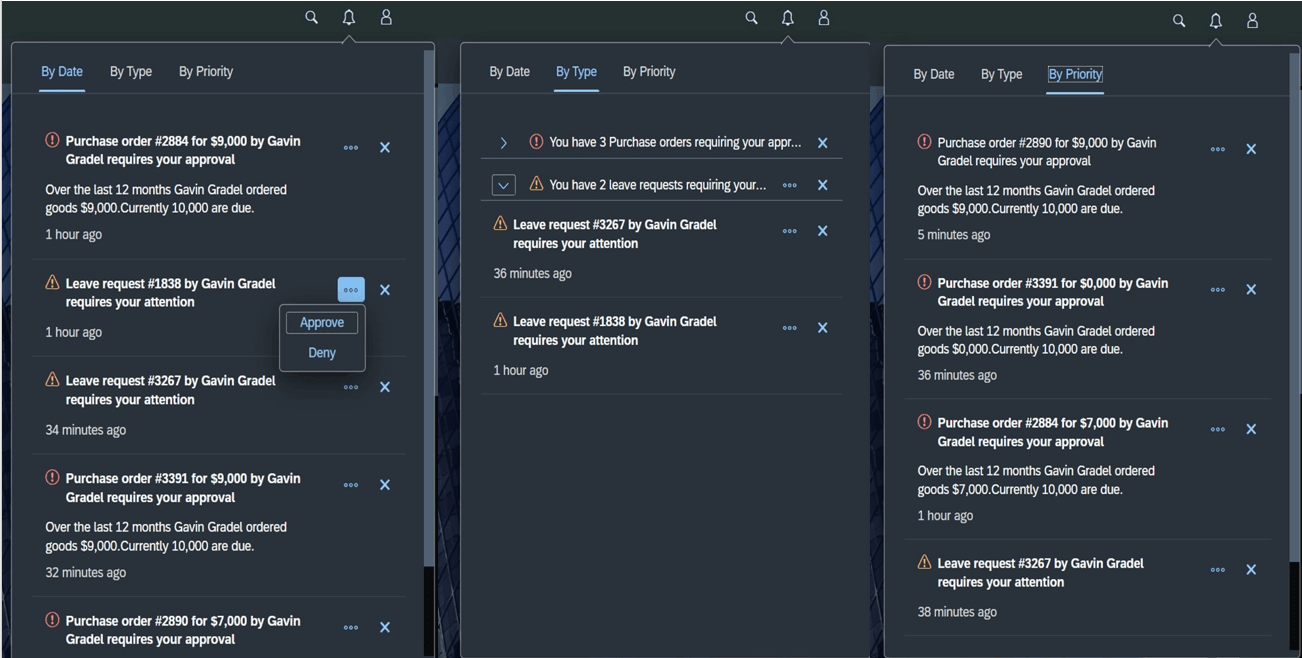Select the active By Type tab in the middle panel

pyautogui.click(x=576, y=72)
